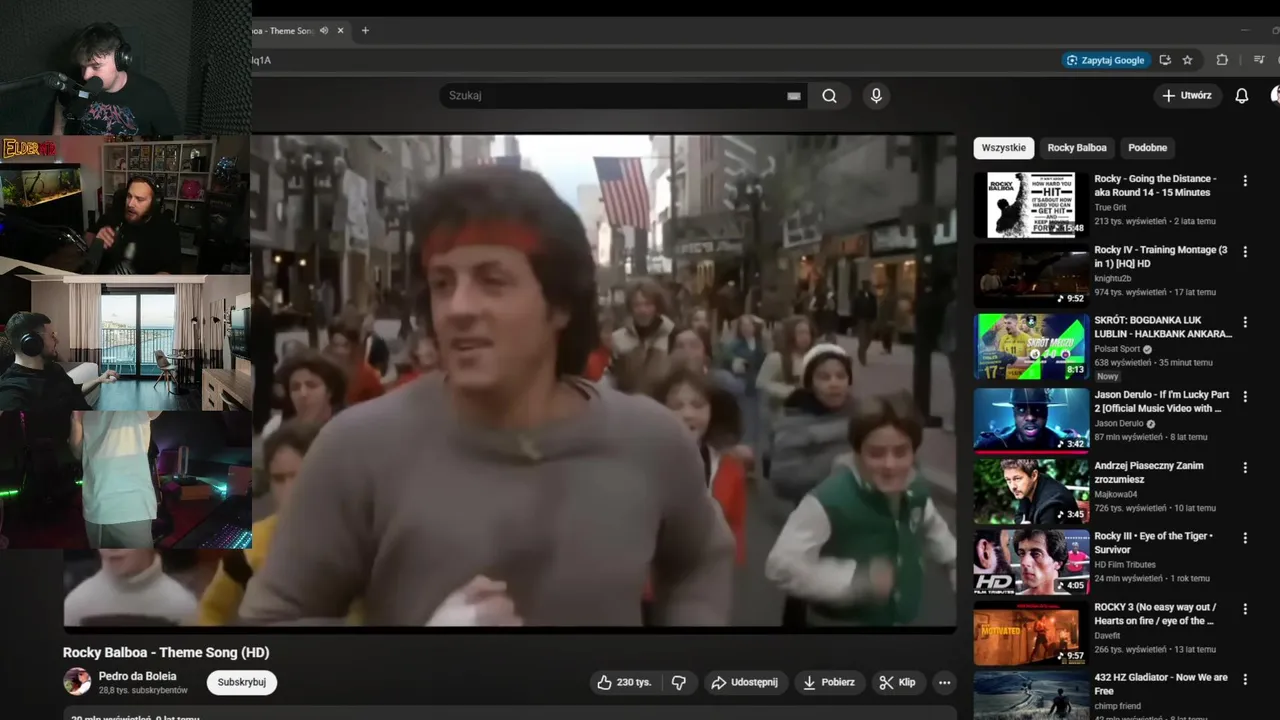The width and height of the screenshot is (1280, 720).
Task: Open more actions menu below video
Action: click(944, 682)
